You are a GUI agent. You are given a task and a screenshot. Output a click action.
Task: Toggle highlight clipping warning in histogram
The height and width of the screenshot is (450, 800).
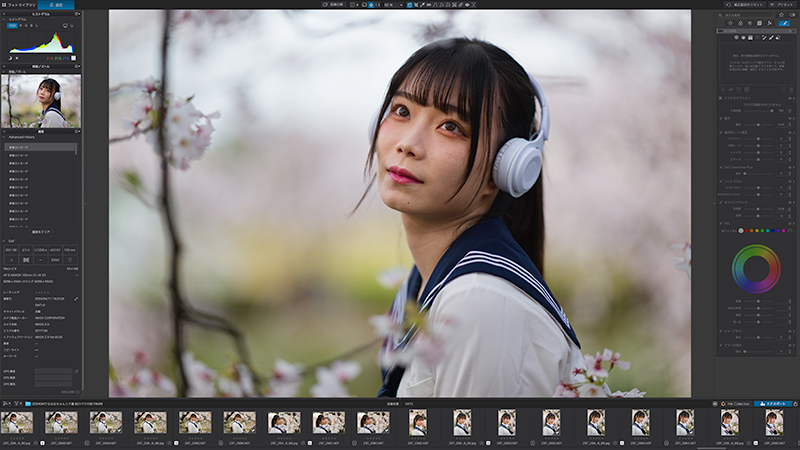17,58
